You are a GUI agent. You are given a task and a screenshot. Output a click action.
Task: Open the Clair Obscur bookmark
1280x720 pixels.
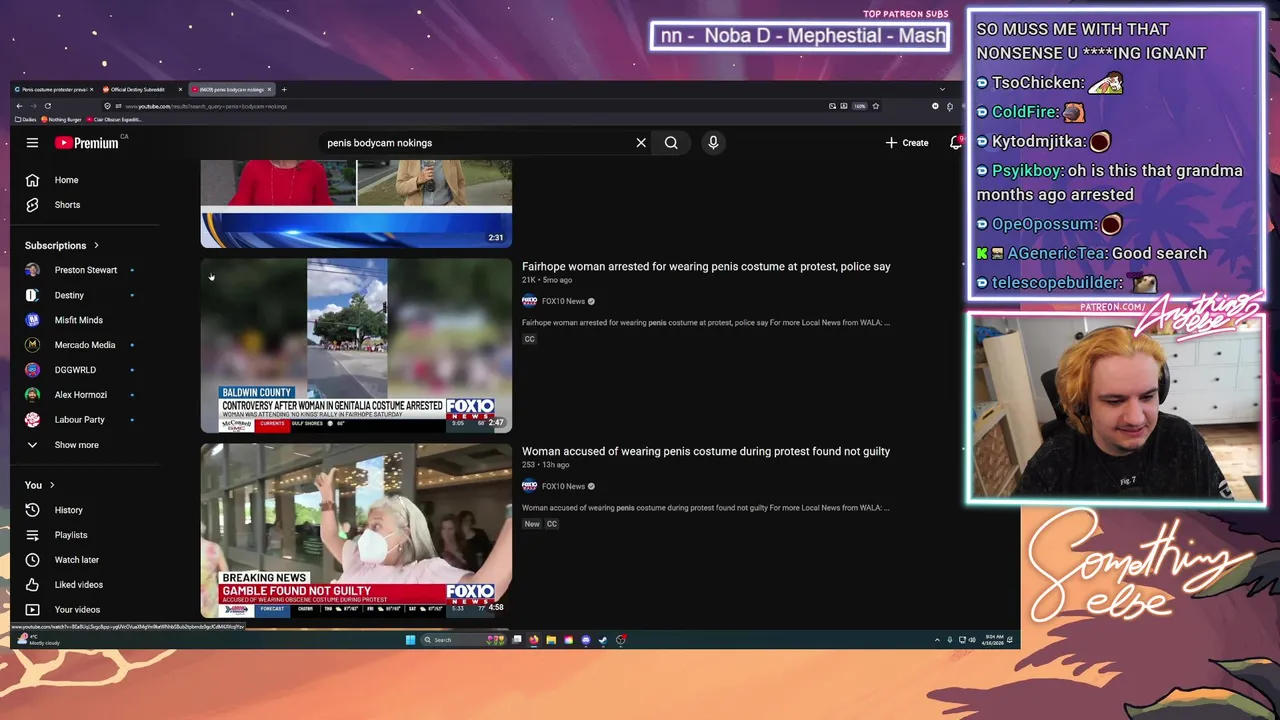(116, 120)
